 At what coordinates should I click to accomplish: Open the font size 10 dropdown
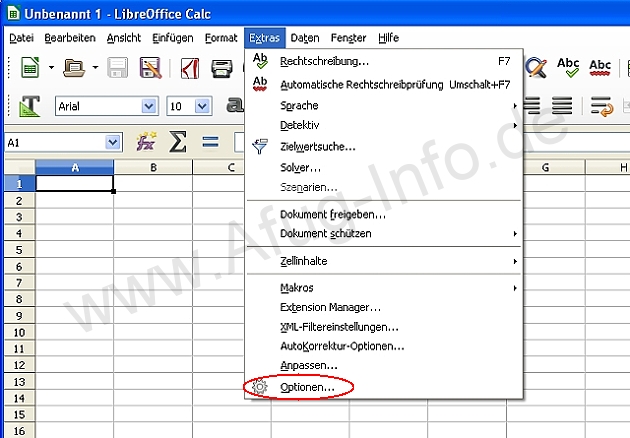point(202,106)
